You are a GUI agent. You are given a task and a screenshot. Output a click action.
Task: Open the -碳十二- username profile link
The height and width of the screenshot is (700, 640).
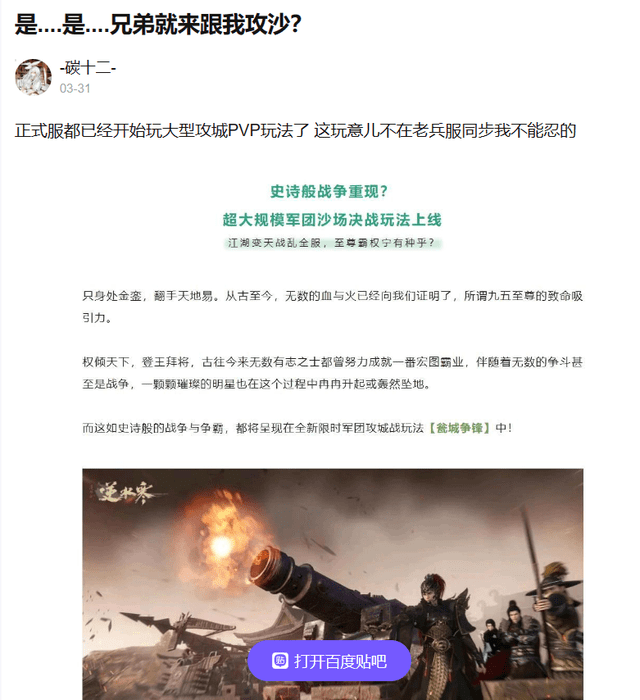(88, 68)
